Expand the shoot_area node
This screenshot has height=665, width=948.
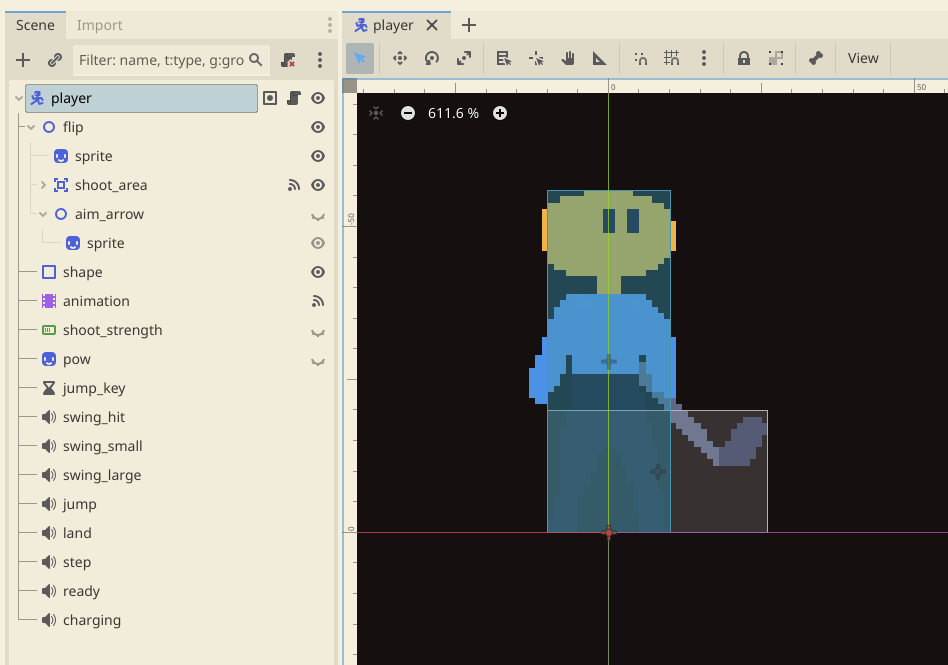click(43, 185)
